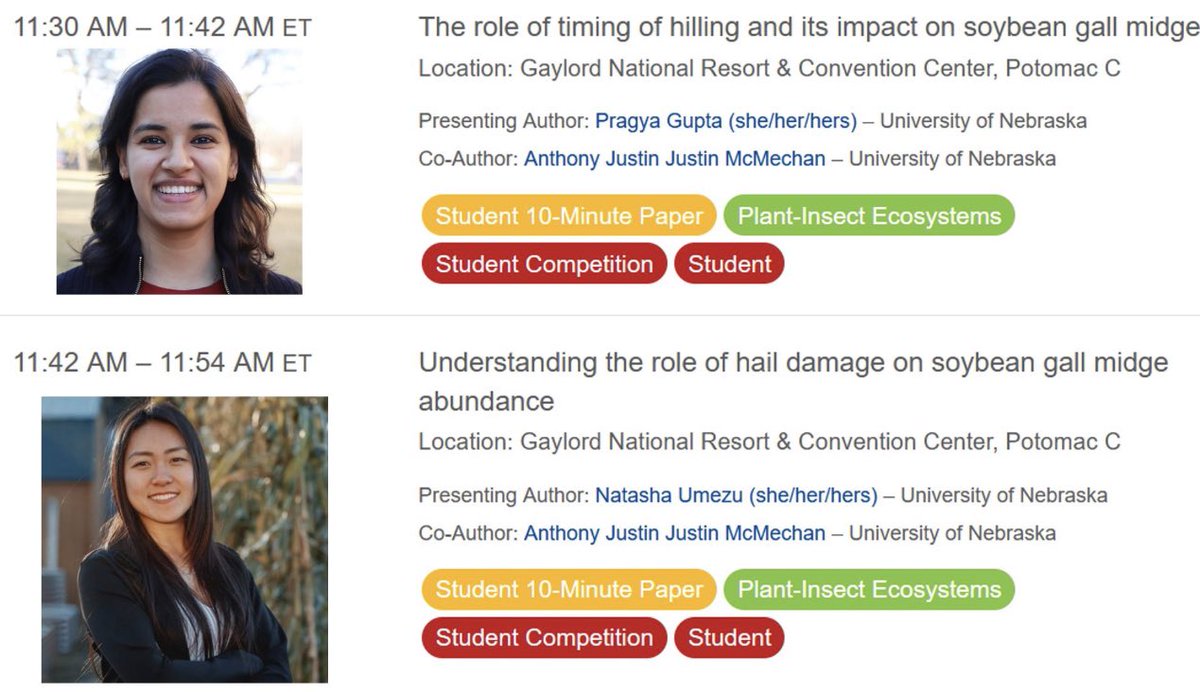Viewport: 1200px width, 692px height.
Task: Click Anthony McMechan co-author link in first session
Action: (x=675, y=159)
